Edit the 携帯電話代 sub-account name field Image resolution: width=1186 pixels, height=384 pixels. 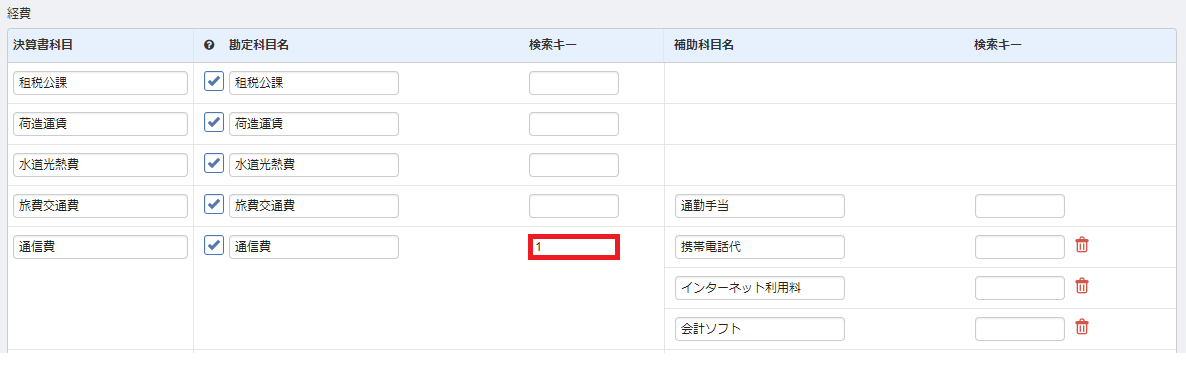click(x=759, y=247)
